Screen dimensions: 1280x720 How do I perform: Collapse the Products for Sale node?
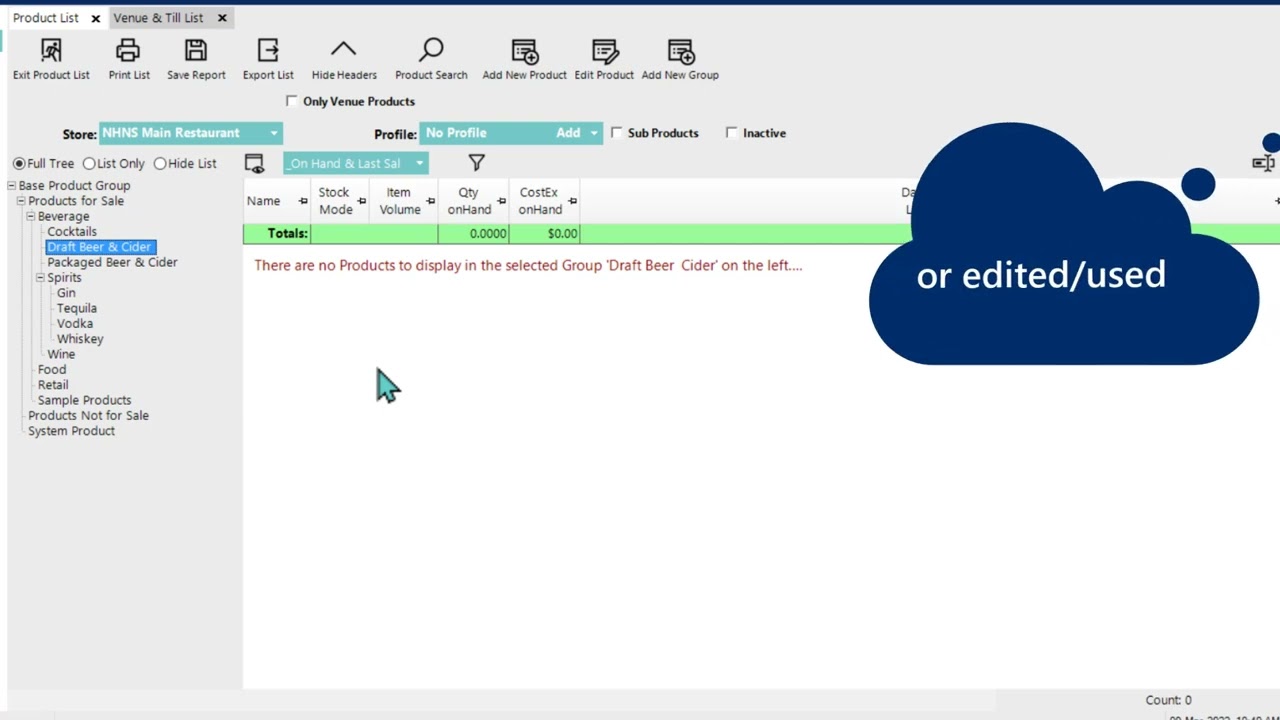point(21,201)
